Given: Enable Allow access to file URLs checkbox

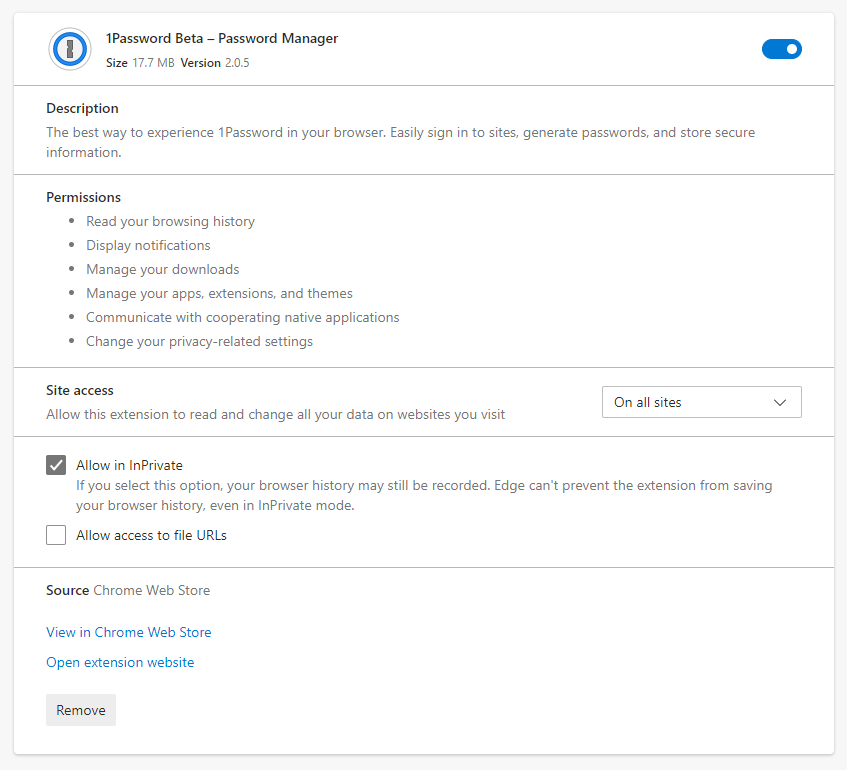Looking at the screenshot, I should [x=56, y=535].
